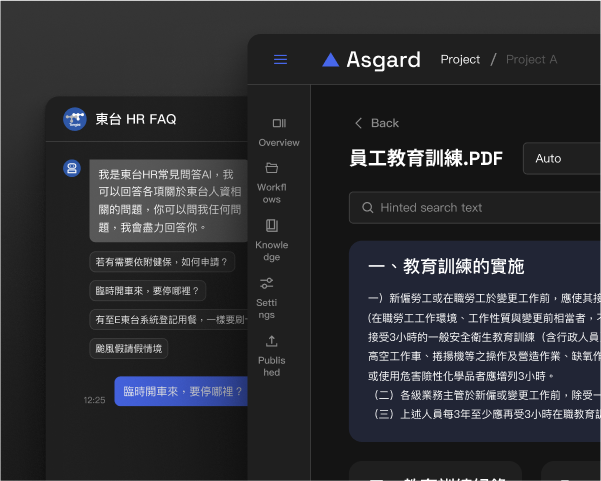Go Back to the previous page
Viewport: 601px width, 481px height.
click(x=377, y=123)
